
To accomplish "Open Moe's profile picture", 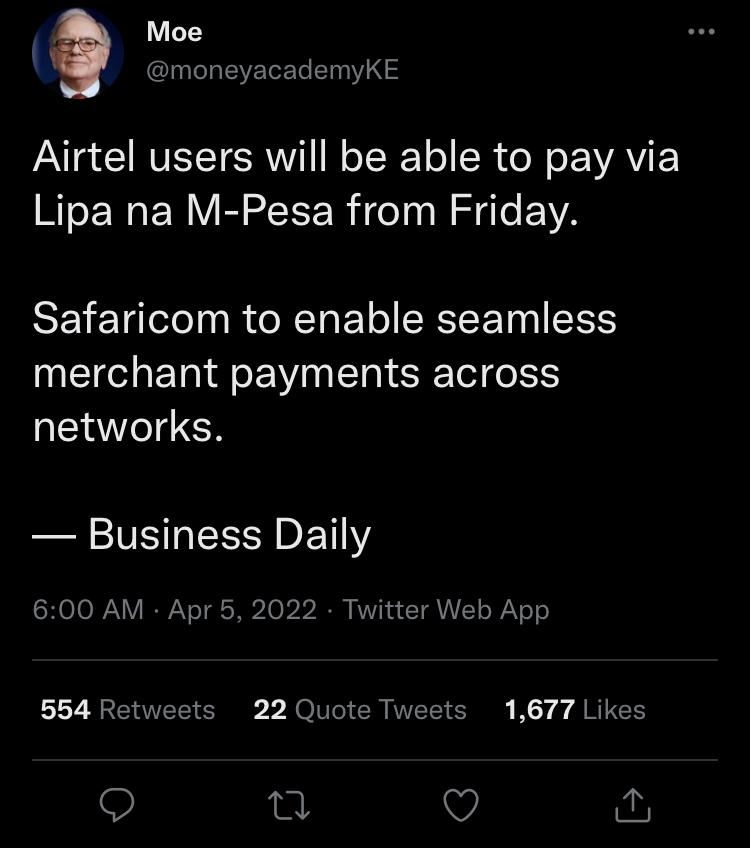I will tap(78, 53).
